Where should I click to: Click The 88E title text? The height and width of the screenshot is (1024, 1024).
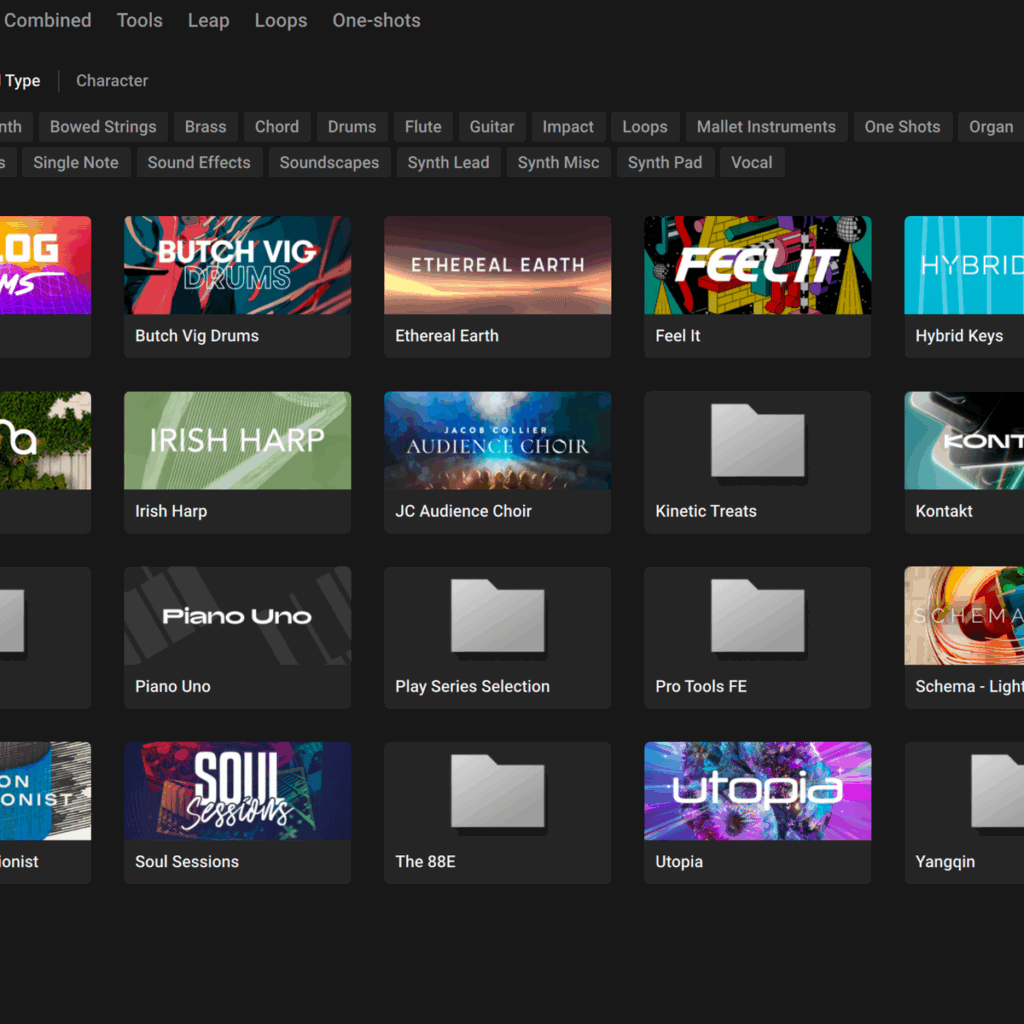(x=425, y=861)
